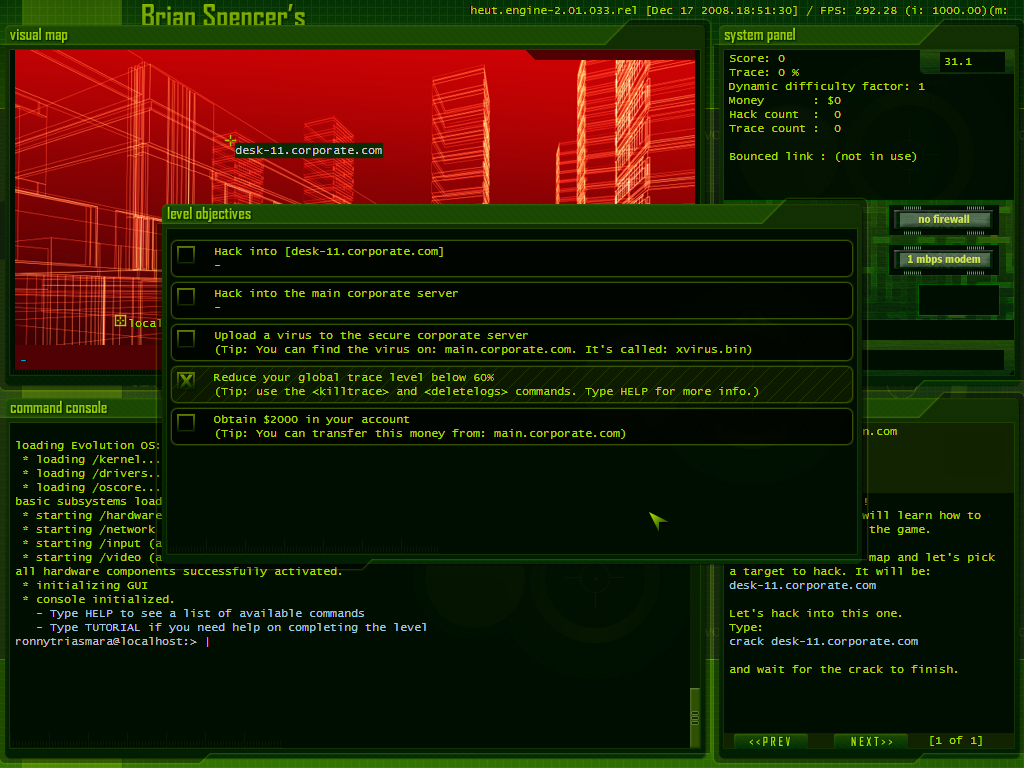This screenshot has width=1024, height=768.
Task: Select the localhost node icon on map
Action: tap(120, 321)
